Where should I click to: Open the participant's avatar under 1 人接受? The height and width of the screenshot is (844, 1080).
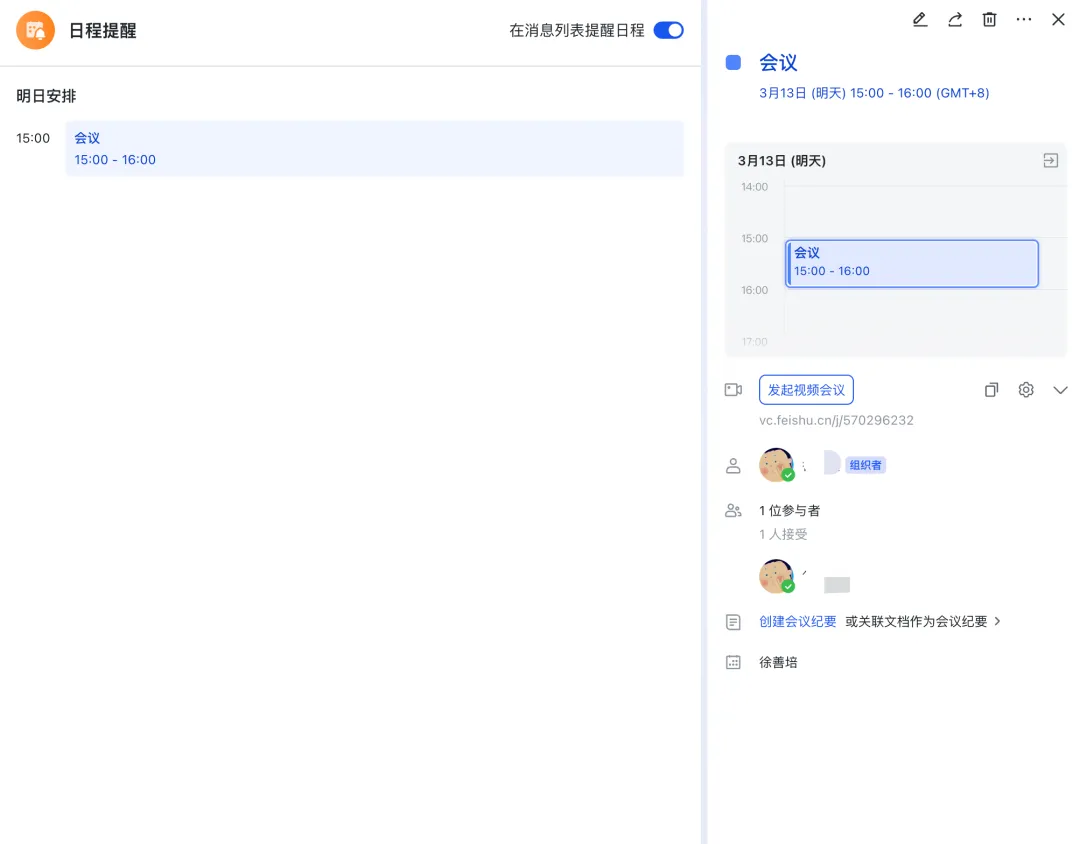pos(776,576)
